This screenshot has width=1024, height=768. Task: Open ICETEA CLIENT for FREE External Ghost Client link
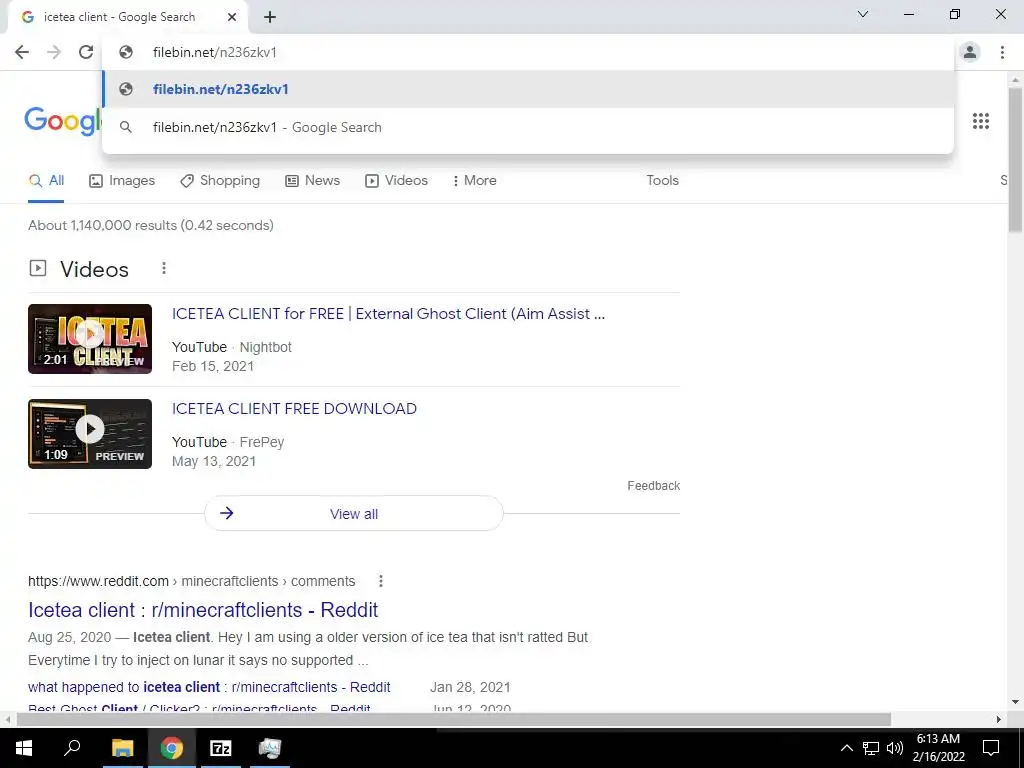(x=389, y=314)
